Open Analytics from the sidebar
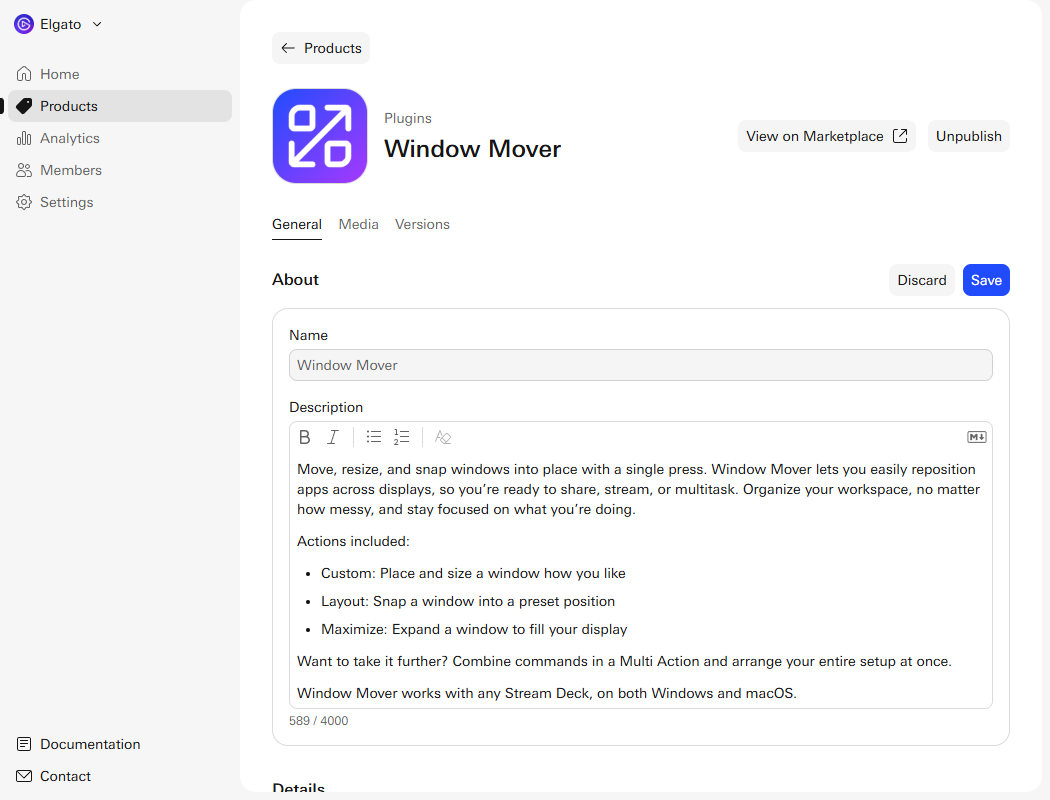This screenshot has height=800, width=1050. pyautogui.click(x=69, y=138)
